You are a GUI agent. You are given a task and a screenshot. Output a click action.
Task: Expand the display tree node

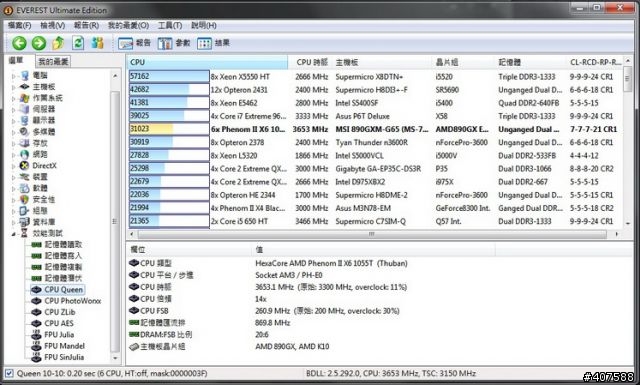(x=13, y=120)
